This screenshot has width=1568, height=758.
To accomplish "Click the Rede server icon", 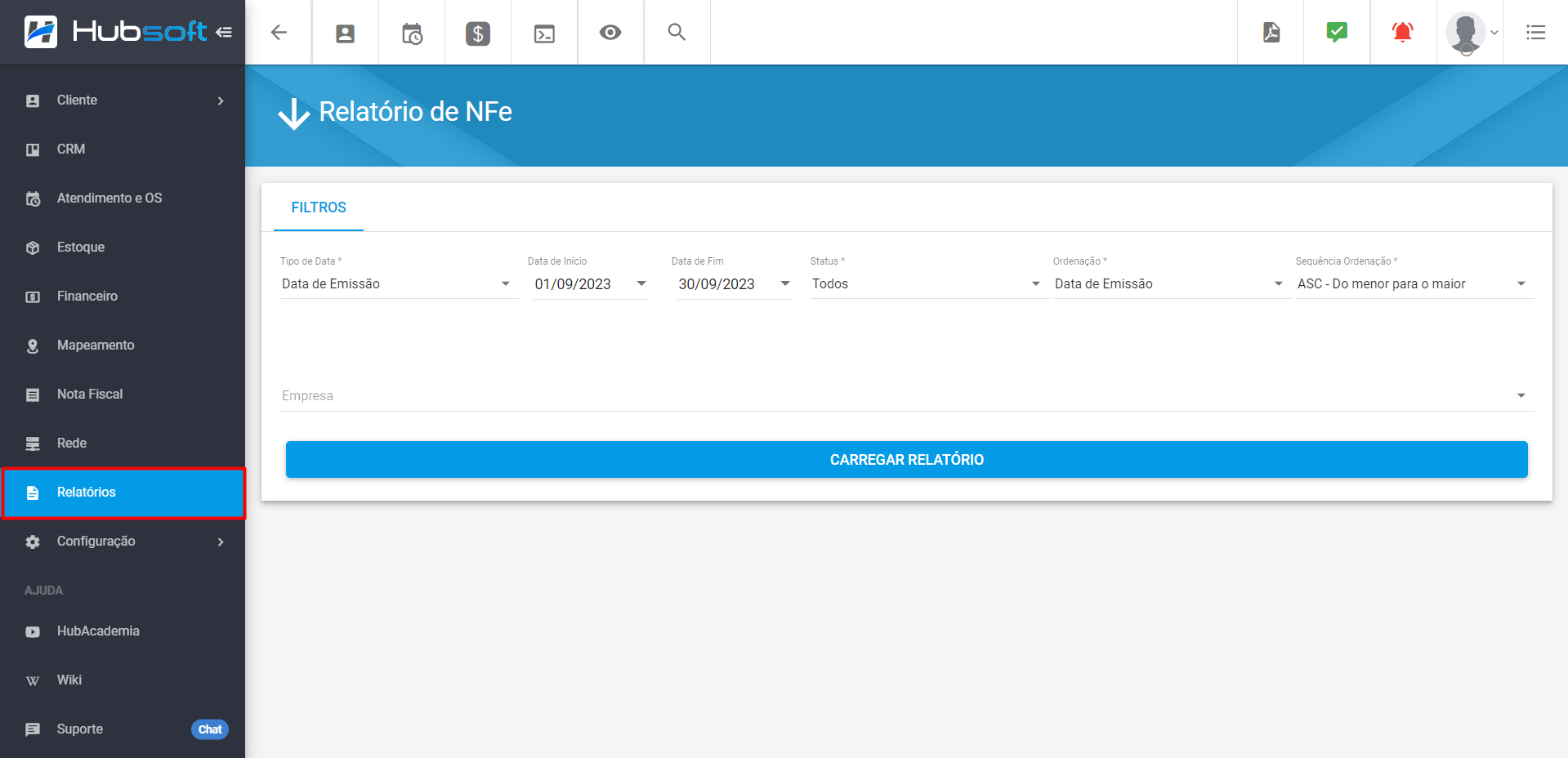I will [x=33, y=444].
